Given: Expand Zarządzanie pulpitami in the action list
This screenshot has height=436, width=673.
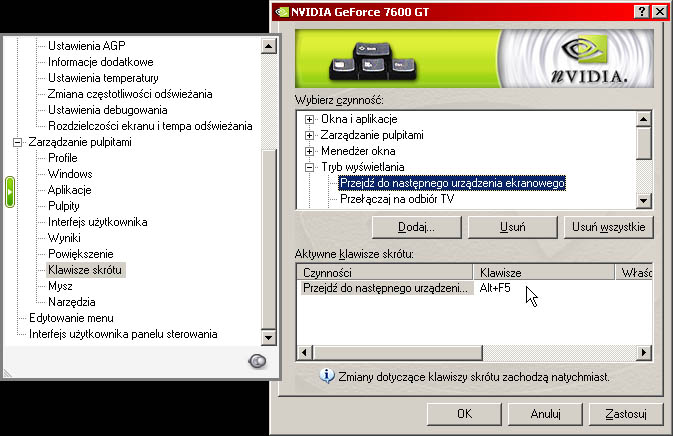Looking at the screenshot, I should [x=309, y=135].
